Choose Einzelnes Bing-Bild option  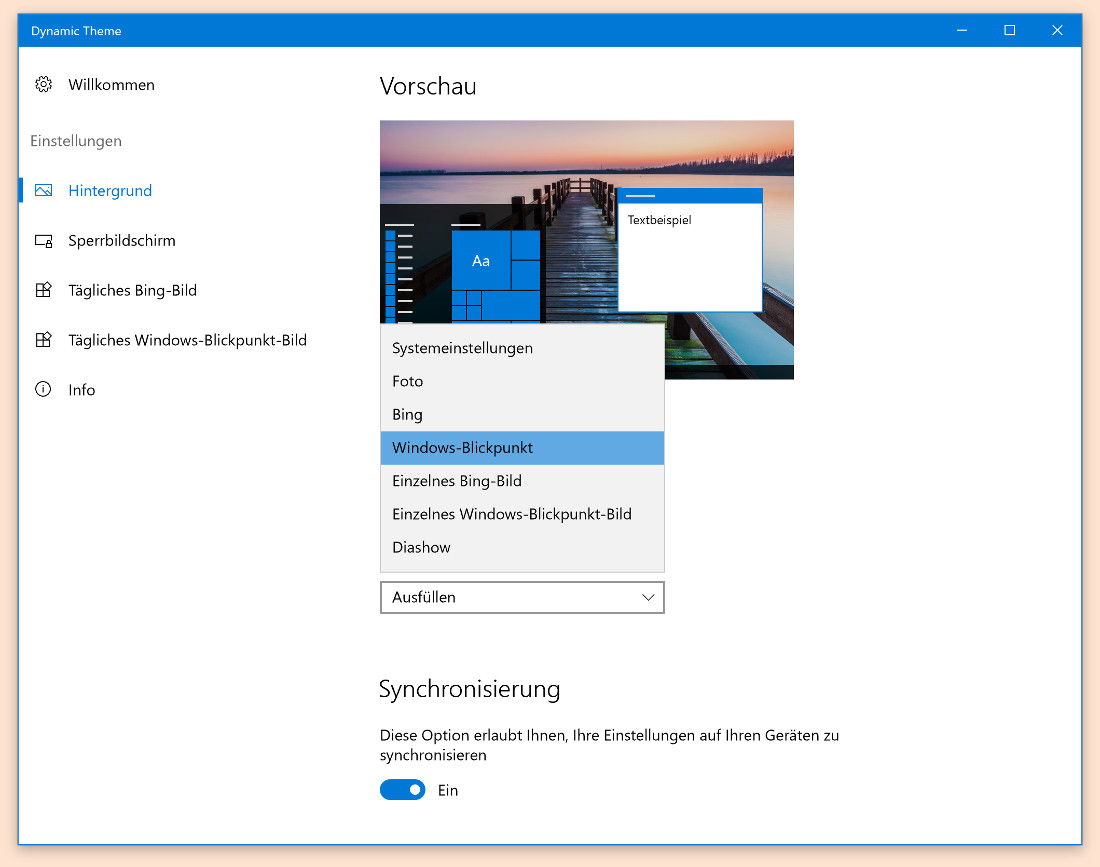[523, 481]
